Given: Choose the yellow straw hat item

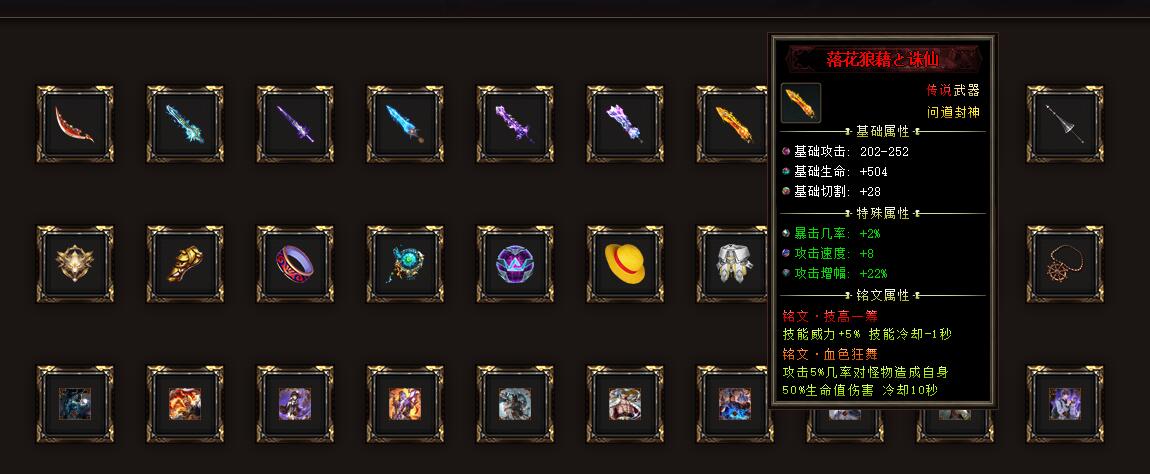Looking at the screenshot, I should [x=625, y=264].
